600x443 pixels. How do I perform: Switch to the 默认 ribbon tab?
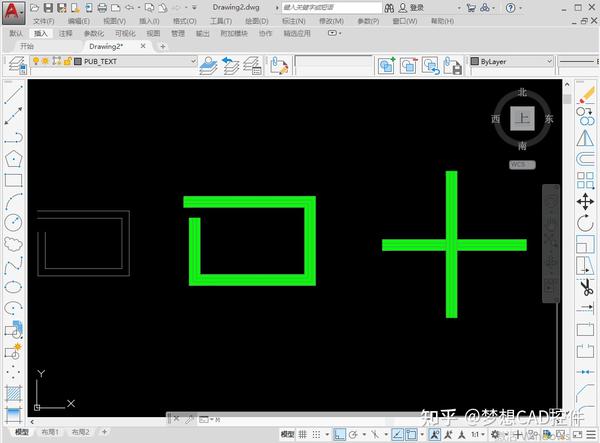point(16,34)
